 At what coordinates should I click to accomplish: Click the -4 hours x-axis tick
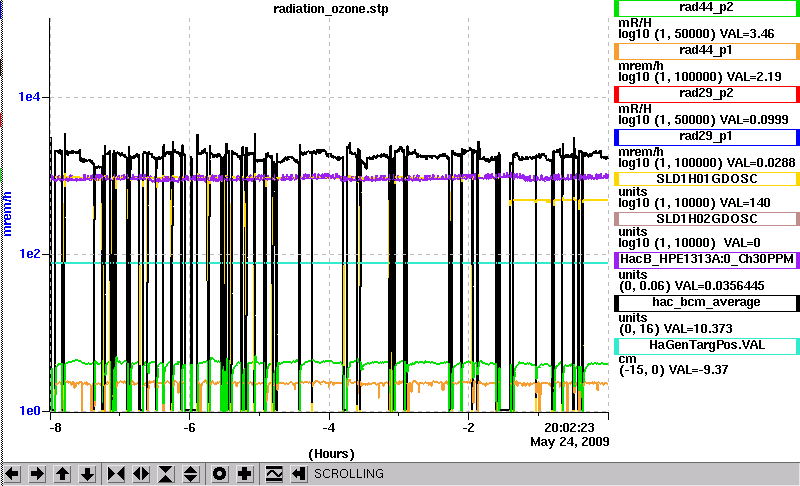[329, 427]
